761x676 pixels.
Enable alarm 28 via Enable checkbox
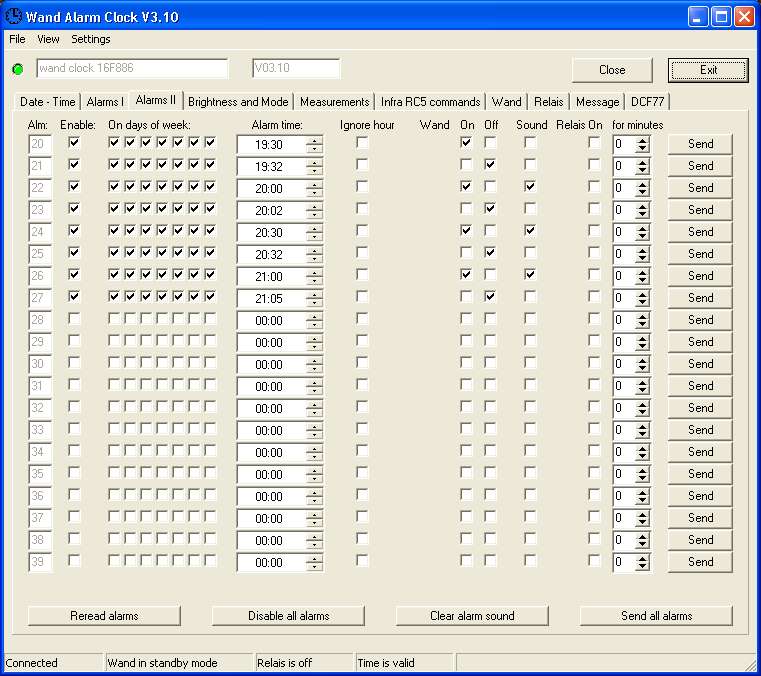point(74,318)
